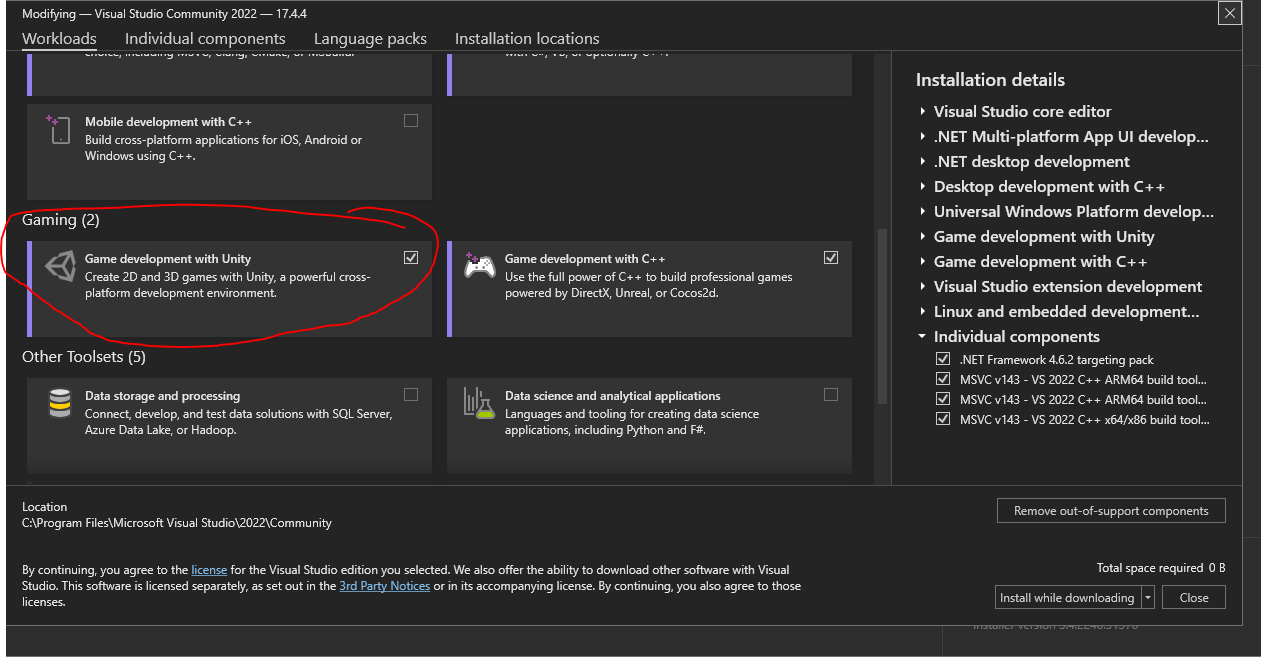Open the 3rd Party Notices link
The image size is (1261, 657).
(x=384, y=586)
